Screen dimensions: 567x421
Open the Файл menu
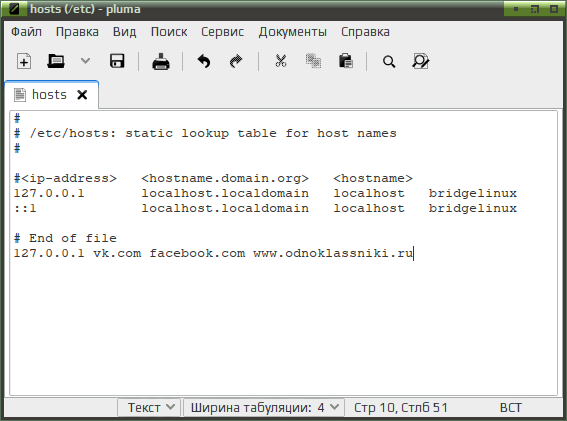(26, 32)
